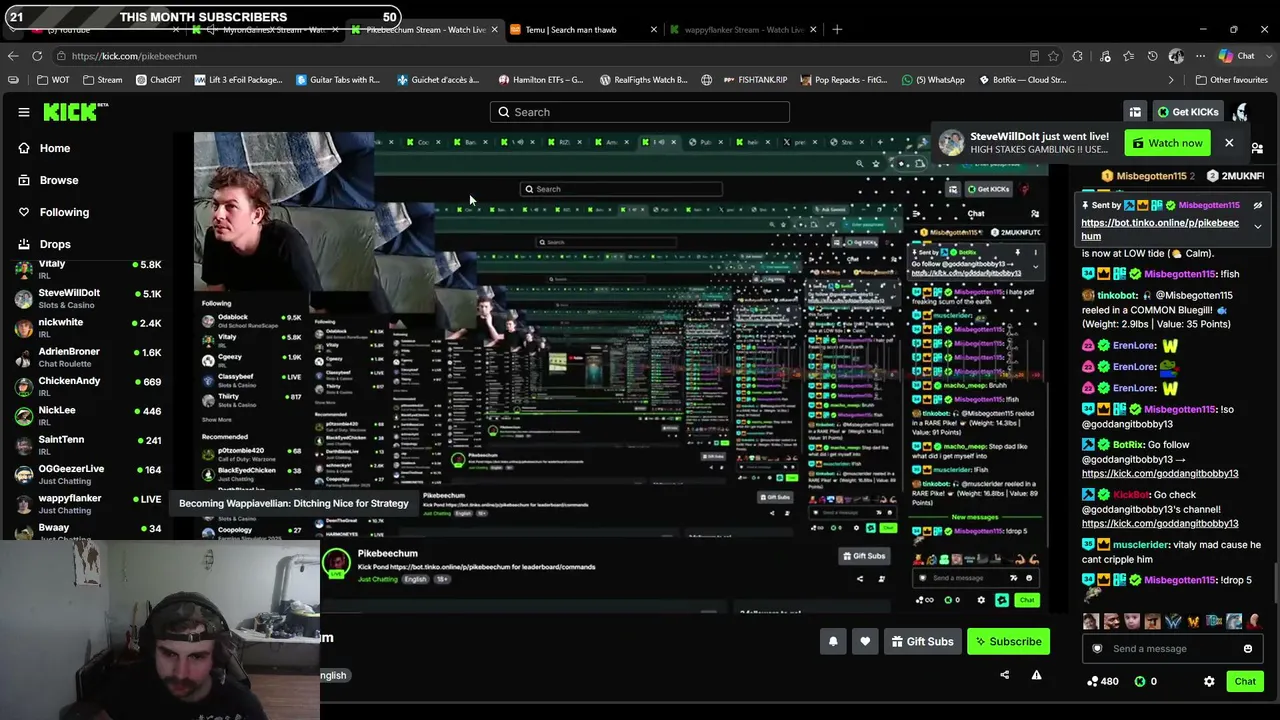Open BotRix Cloud bookmark
The width and height of the screenshot is (1280, 720).
click(x=1022, y=80)
